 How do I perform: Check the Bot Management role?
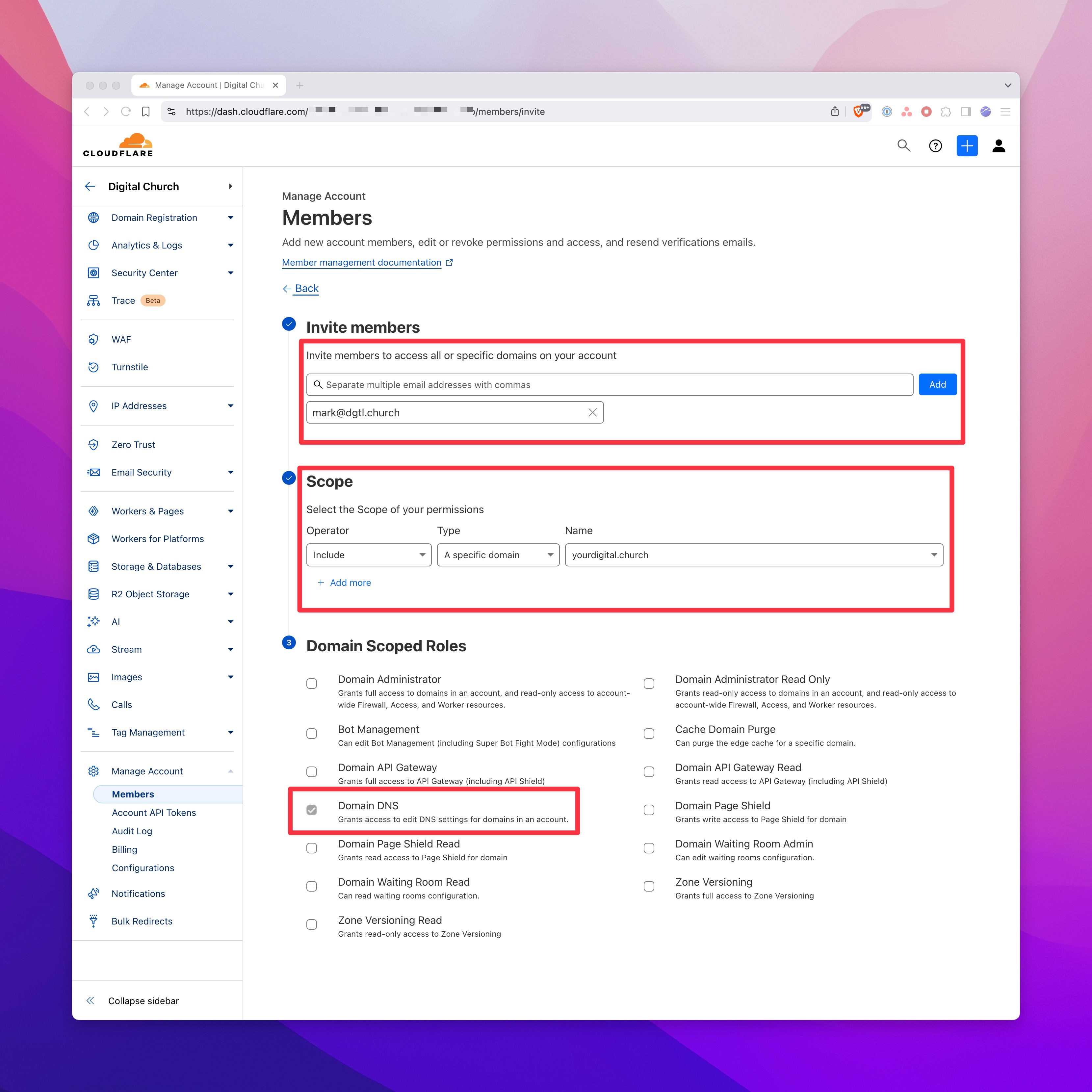click(x=311, y=733)
